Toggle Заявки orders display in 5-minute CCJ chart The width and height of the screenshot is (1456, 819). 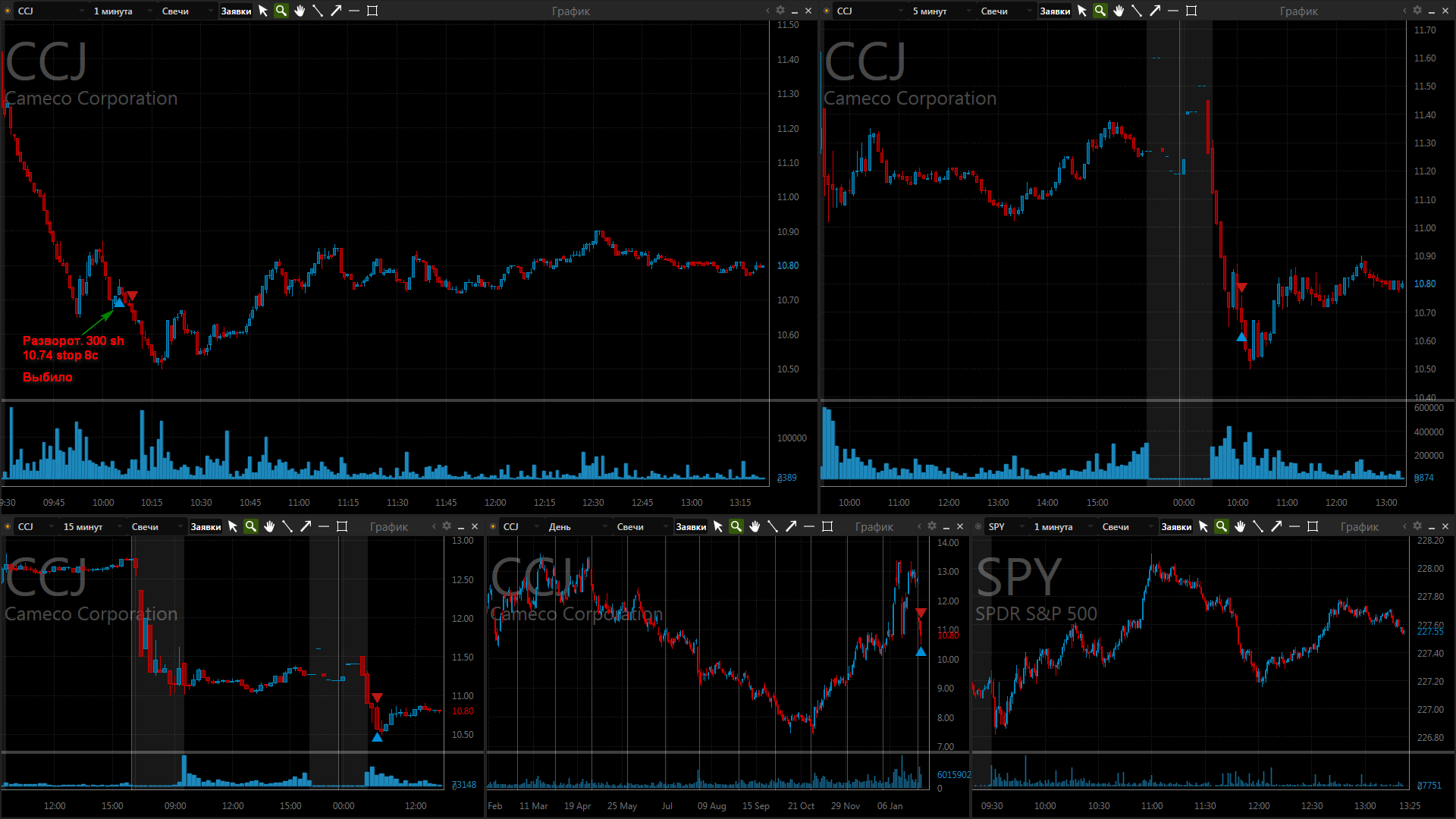click(x=1055, y=11)
